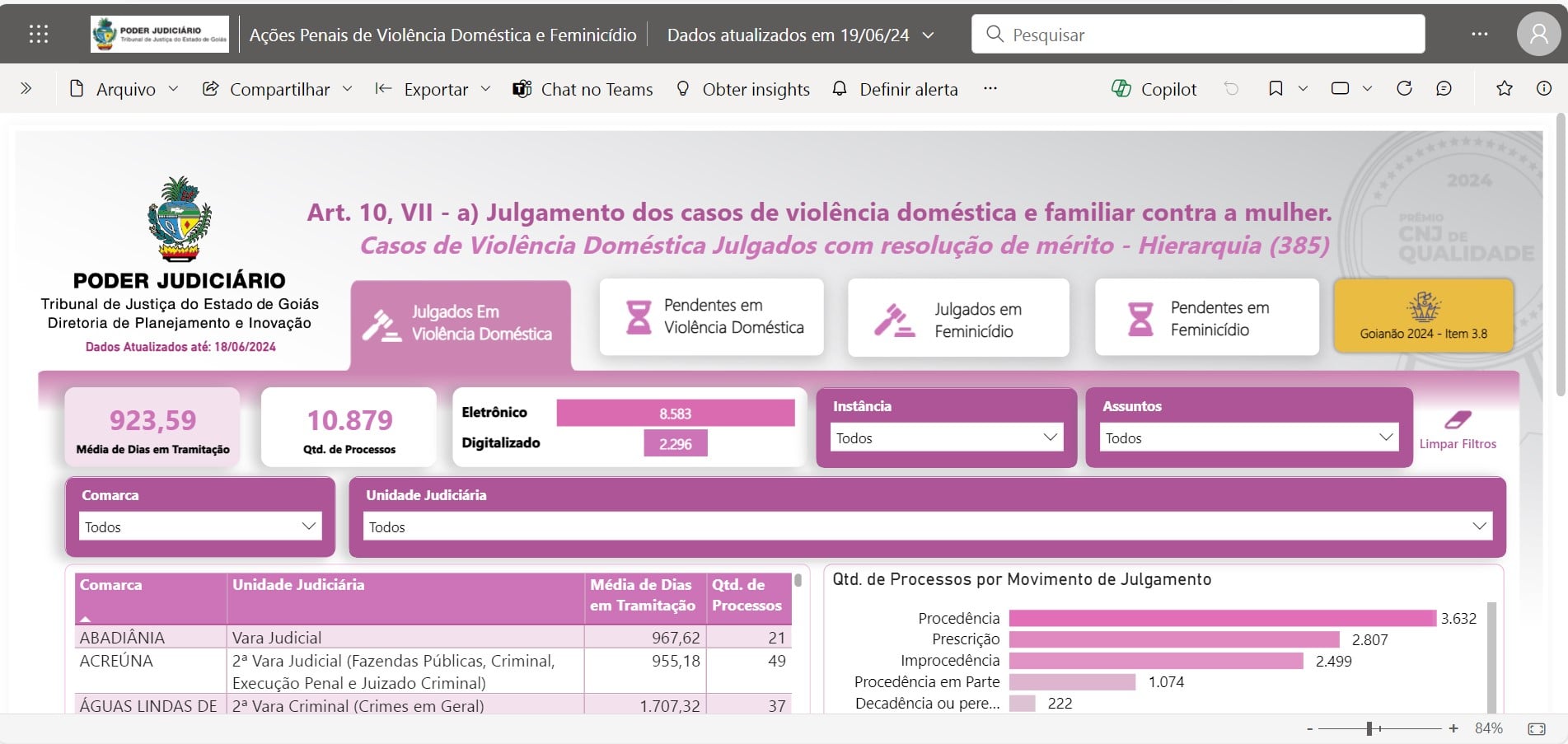1568x744 pixels.
Task: Click the bar chart vertical scrollbar
Action: pyautogui.click(x=1491, y=656)
